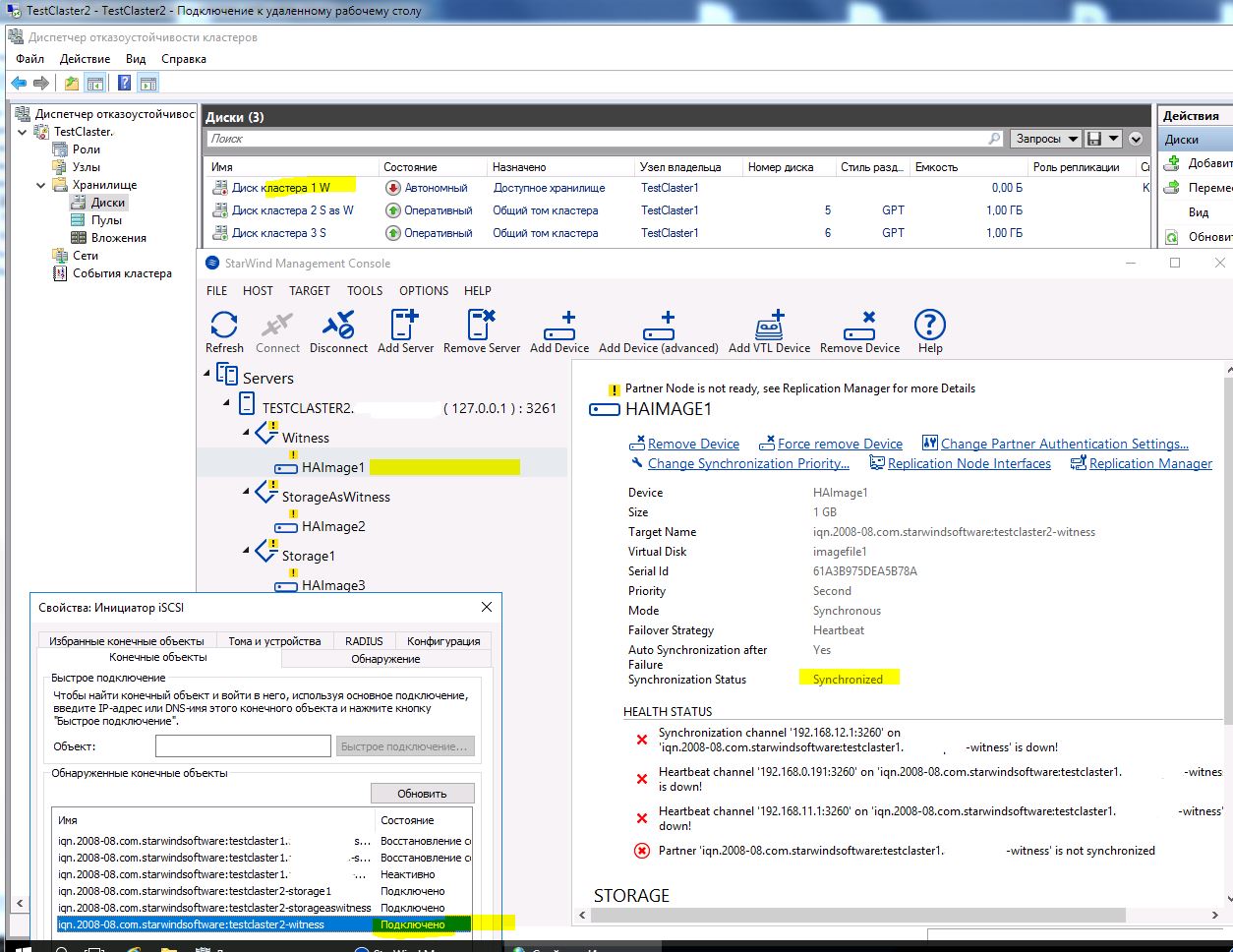Open the Действие menu

click(x=86, y=59)
